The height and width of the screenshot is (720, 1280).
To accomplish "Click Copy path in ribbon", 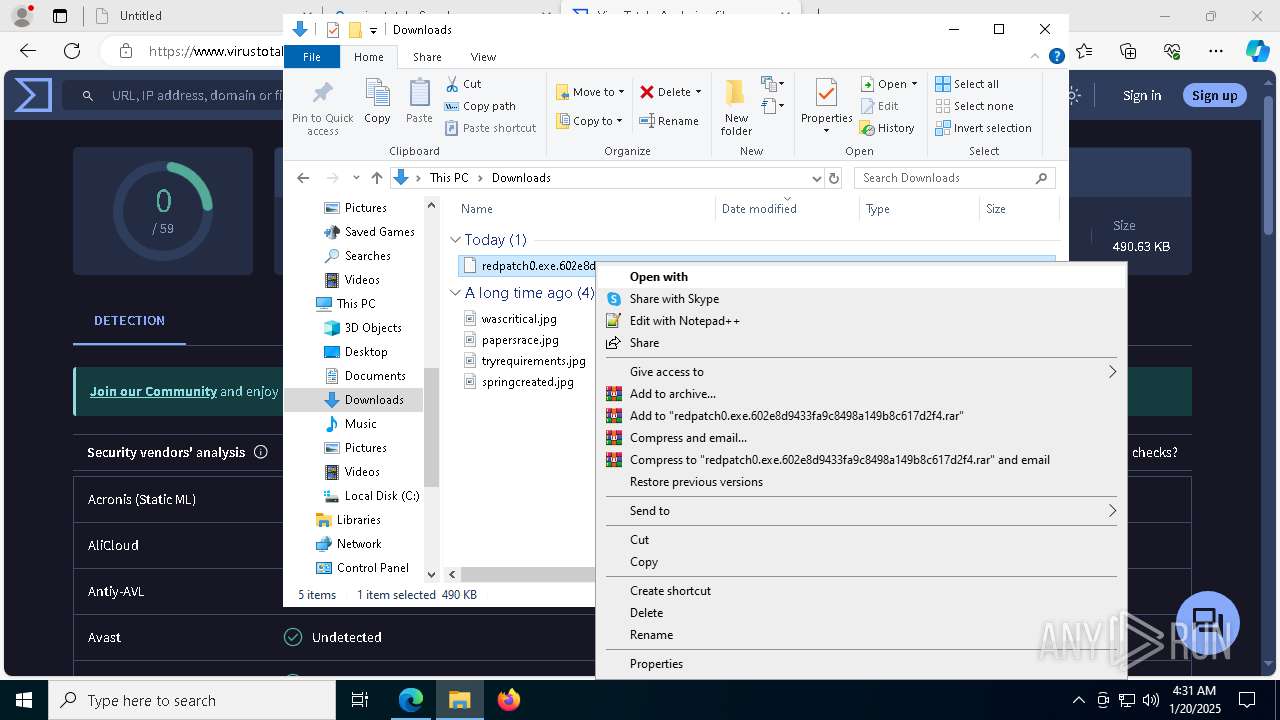I will coord(480,106).
